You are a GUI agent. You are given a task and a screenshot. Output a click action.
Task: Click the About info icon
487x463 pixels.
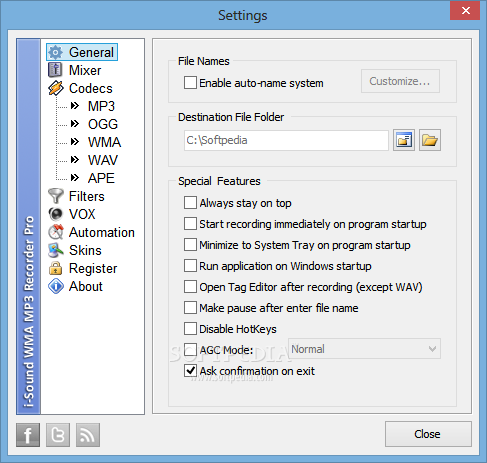click(x=56, y=286)
